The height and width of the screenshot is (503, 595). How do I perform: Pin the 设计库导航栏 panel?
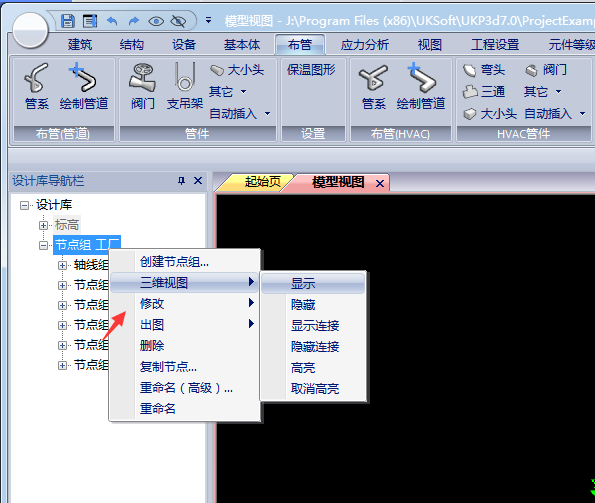[x=182, y=181]
